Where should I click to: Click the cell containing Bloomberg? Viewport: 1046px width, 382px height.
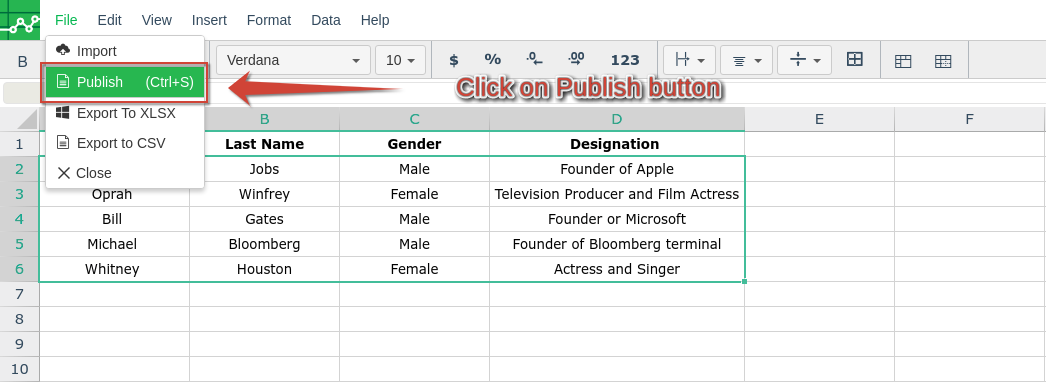[x=264, y=244]
